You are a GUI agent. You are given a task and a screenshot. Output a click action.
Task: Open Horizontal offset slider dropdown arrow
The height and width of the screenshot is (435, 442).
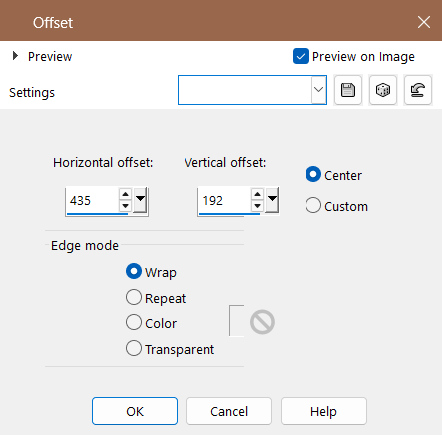140,200
